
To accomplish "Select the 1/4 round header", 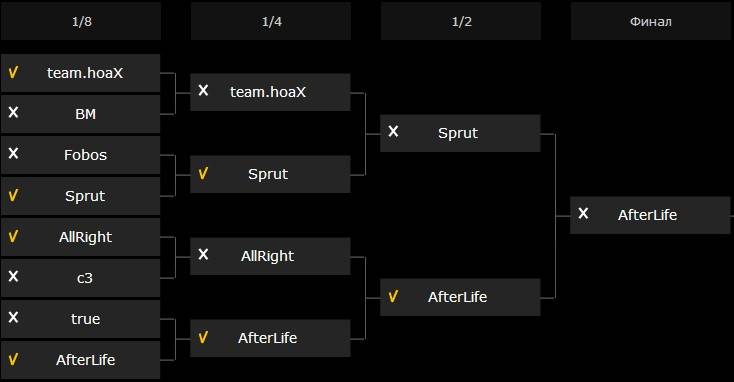I will pos(271,21).
